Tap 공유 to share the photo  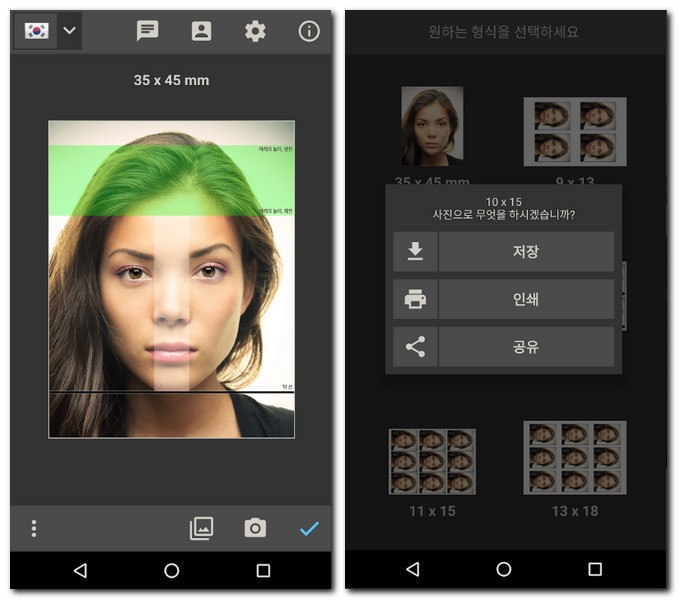click(x=525, y=347)
